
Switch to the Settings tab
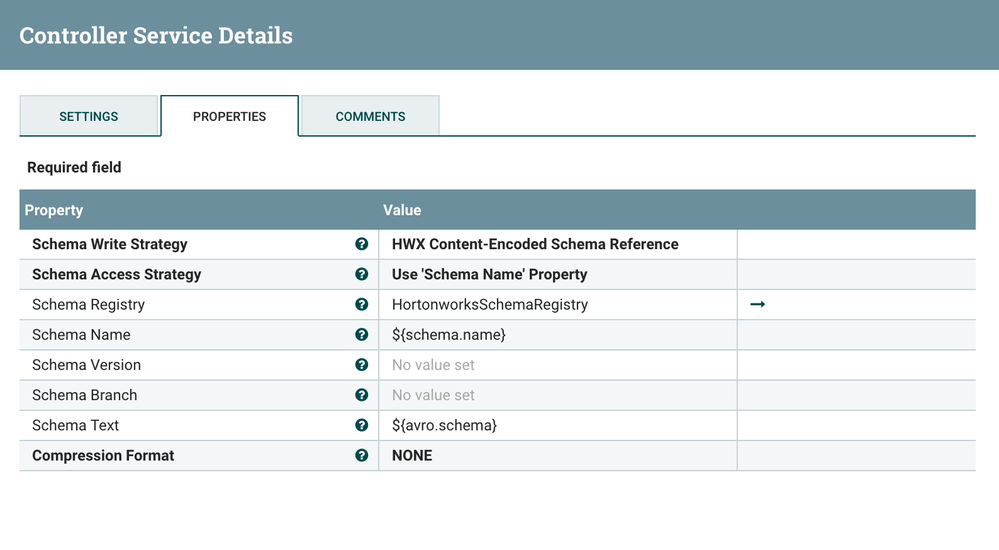click(89, 116)
